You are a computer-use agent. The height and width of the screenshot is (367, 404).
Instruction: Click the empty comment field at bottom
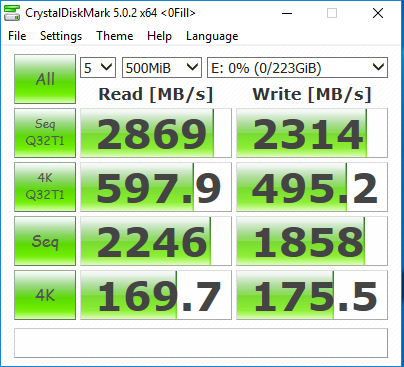201,343
